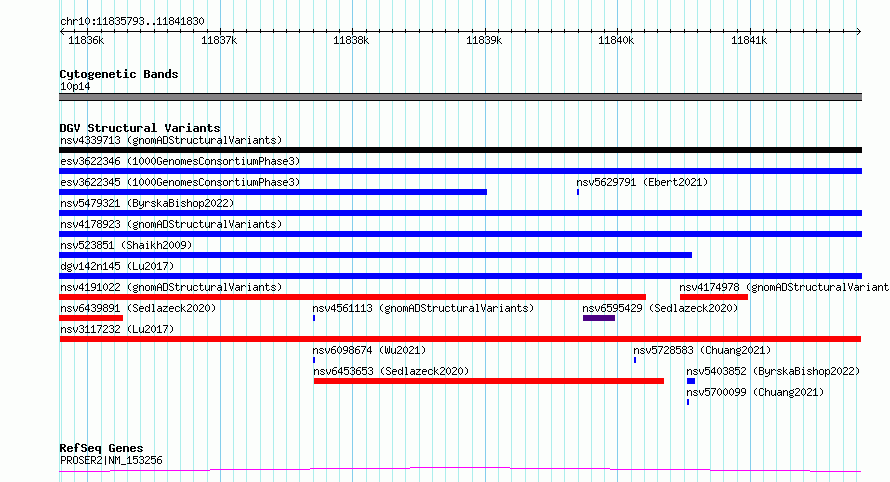This screenshot has height=482, width=890.
Task: Click the nsv6098674 Wu2021 small marker
Action: coord(314,360)
